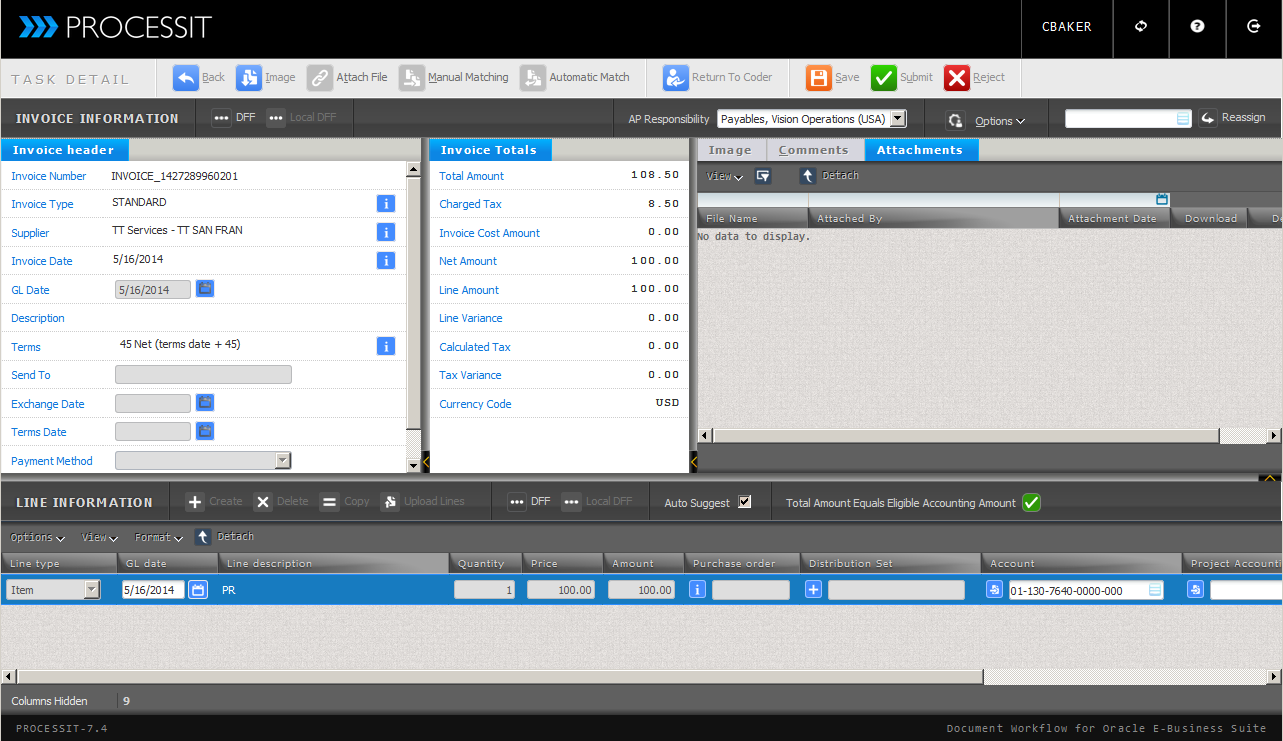The height and width of the screenshot is (741, 1283).
Task: Click the Reassign button
Action: pyautogui.click(x=1233, y=118)
